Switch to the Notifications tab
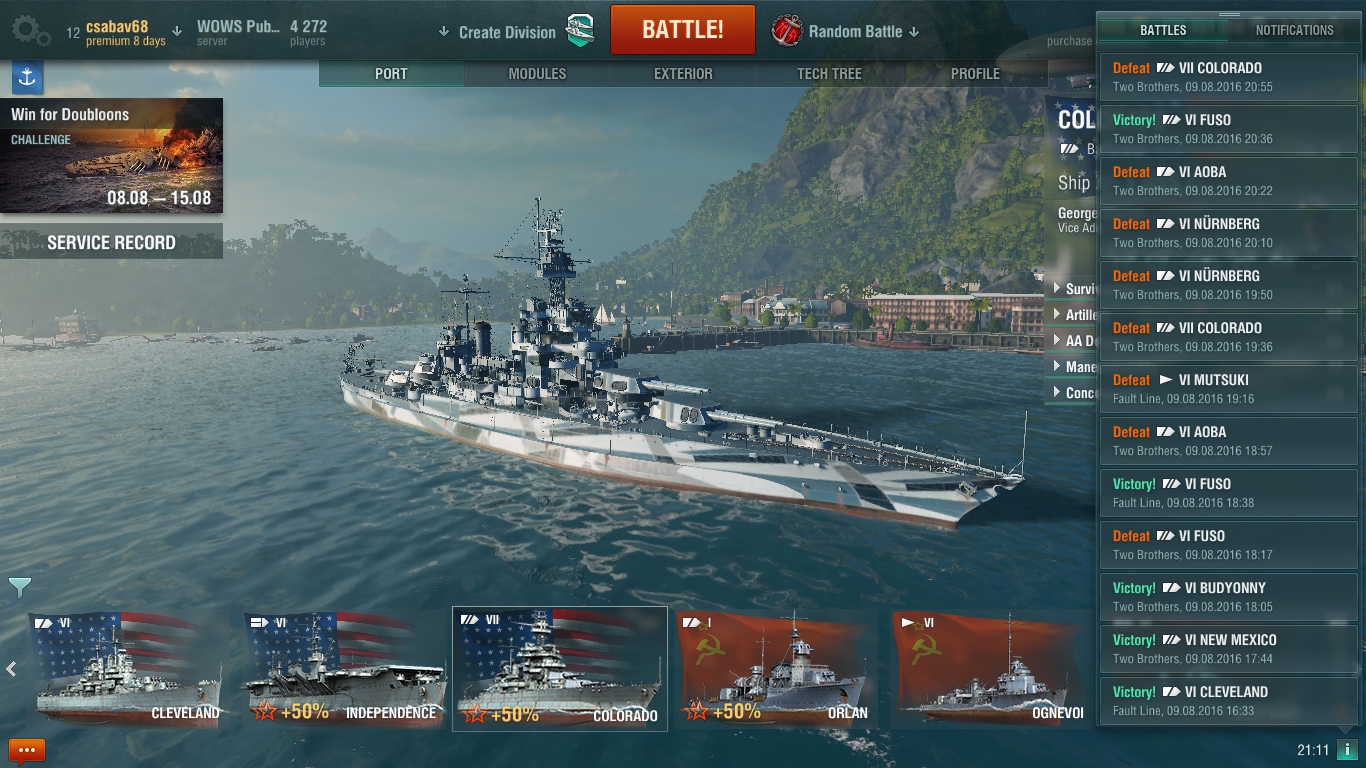 [x=1294, y=30]
